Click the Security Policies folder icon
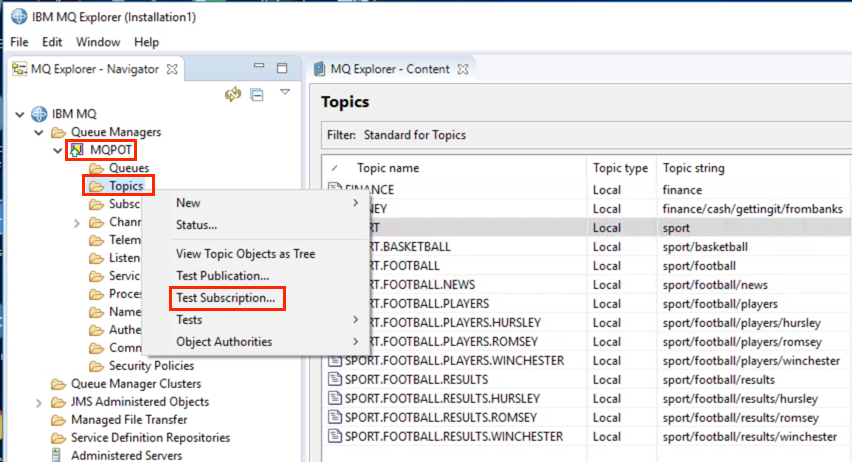852x462 pixels. click(x=97, y=366)
